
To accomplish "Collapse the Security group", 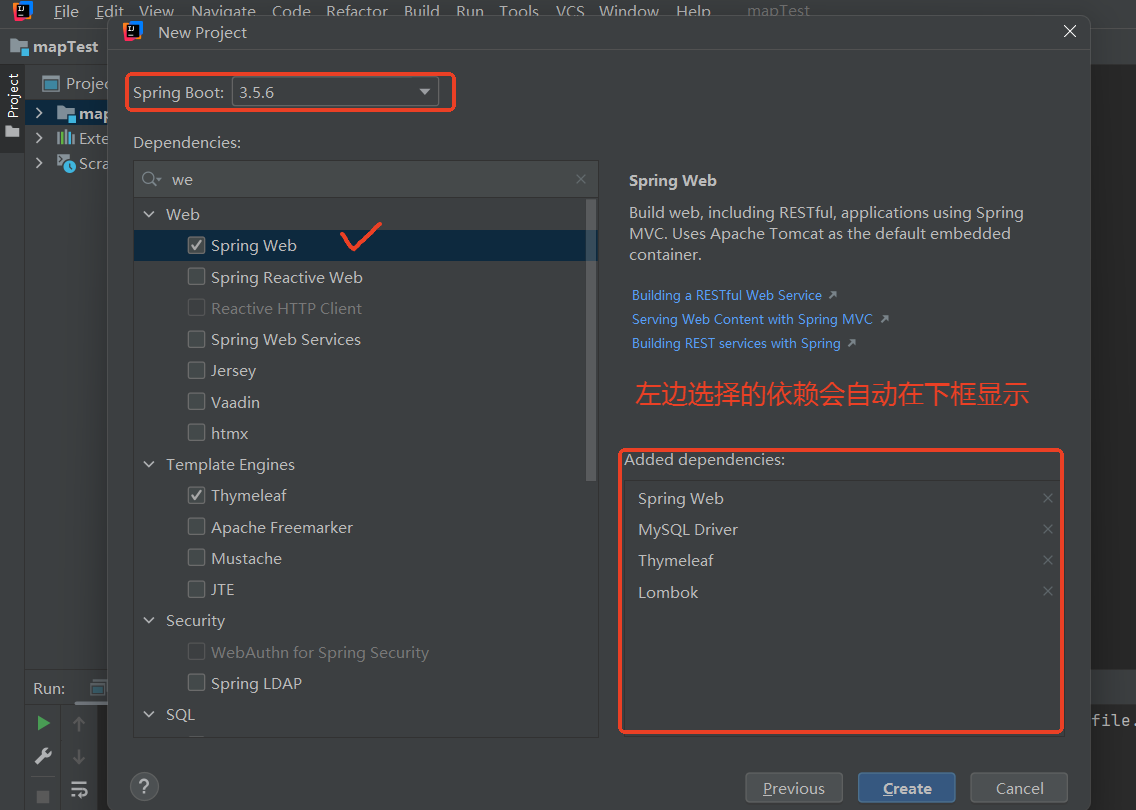I will (149, 620).
